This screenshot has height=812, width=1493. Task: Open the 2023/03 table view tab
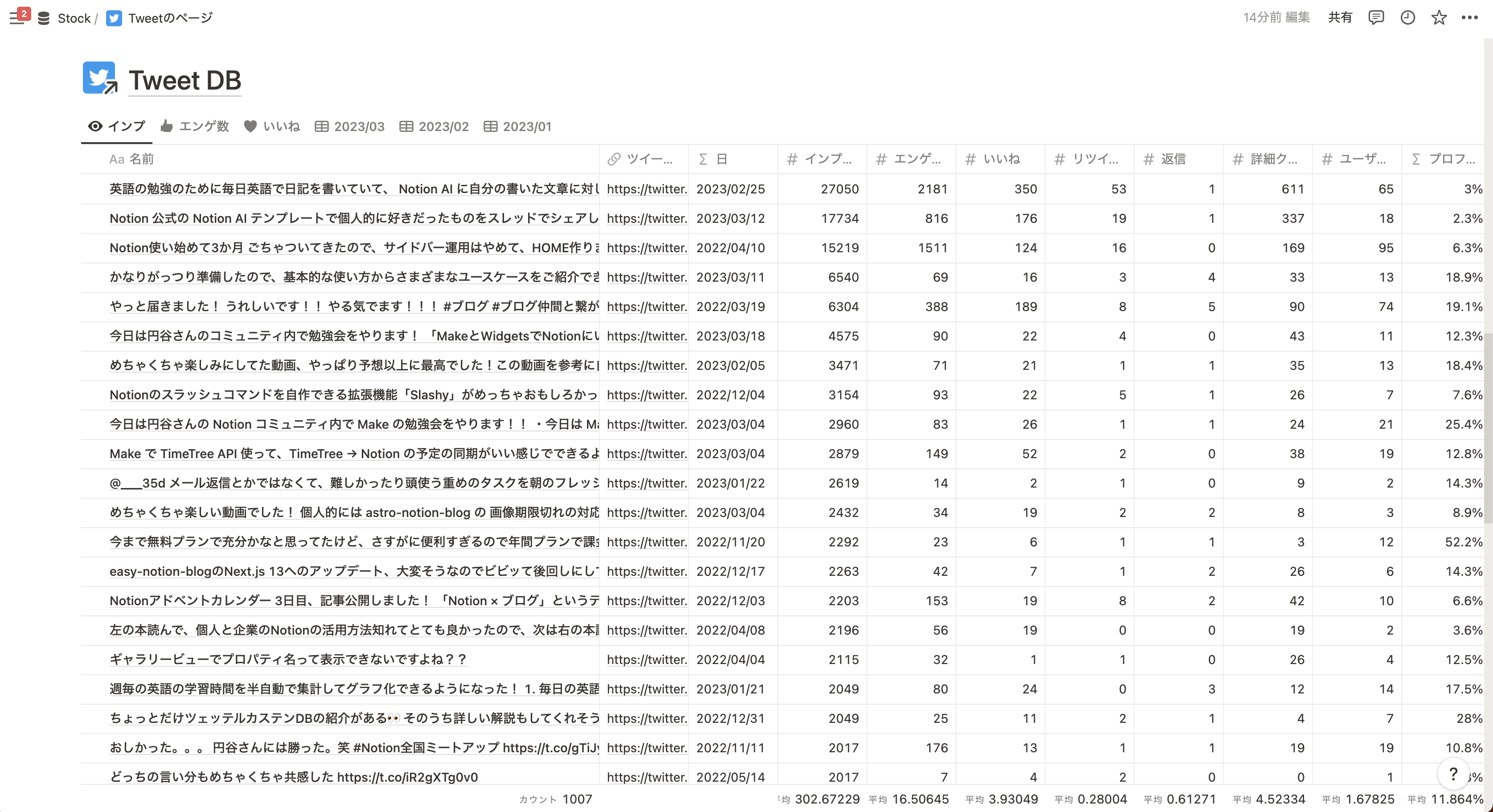(349, 127)
